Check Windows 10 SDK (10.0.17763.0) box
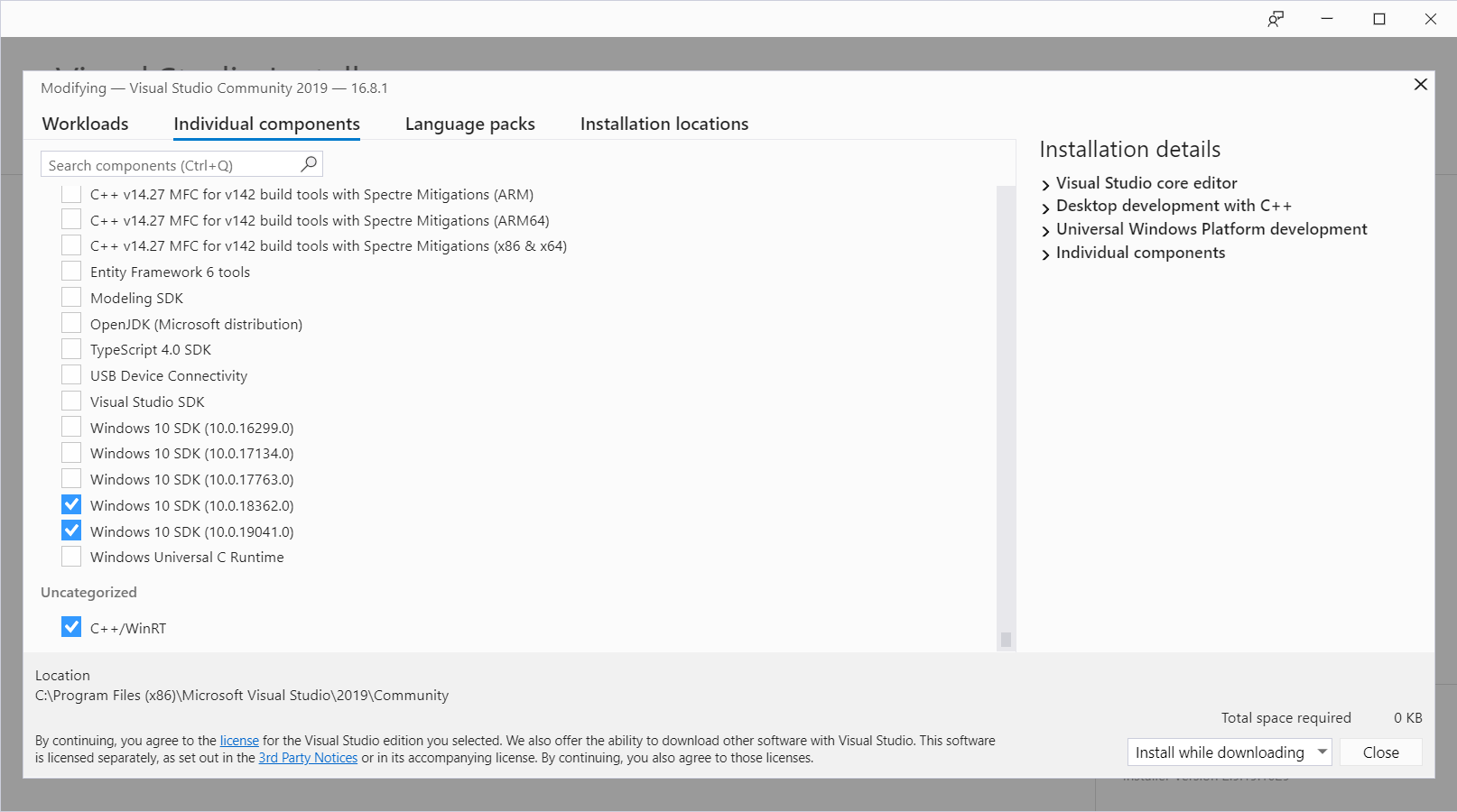1457x812 pixels. point(71,479)
